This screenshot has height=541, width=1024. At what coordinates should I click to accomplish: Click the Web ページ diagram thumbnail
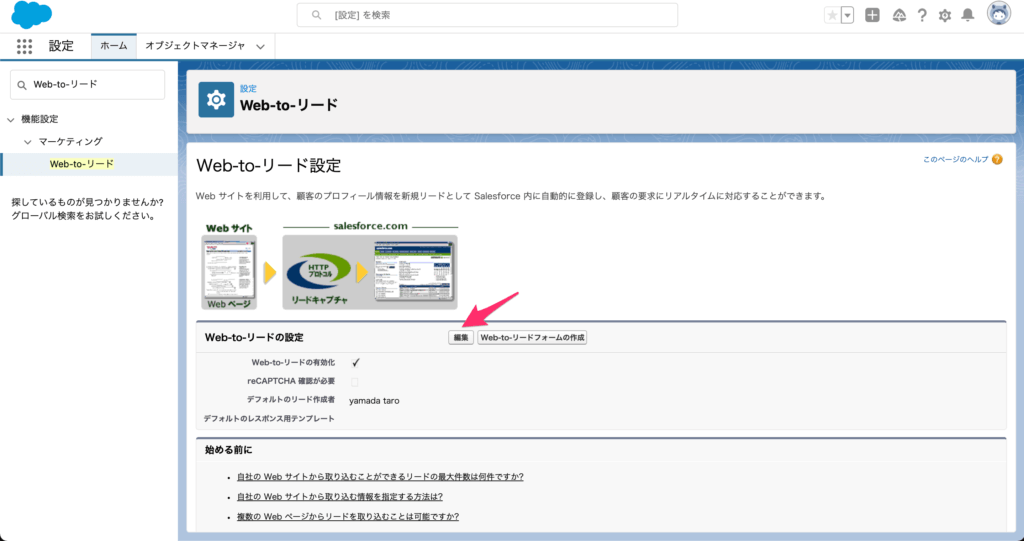(x=229, y=272)
